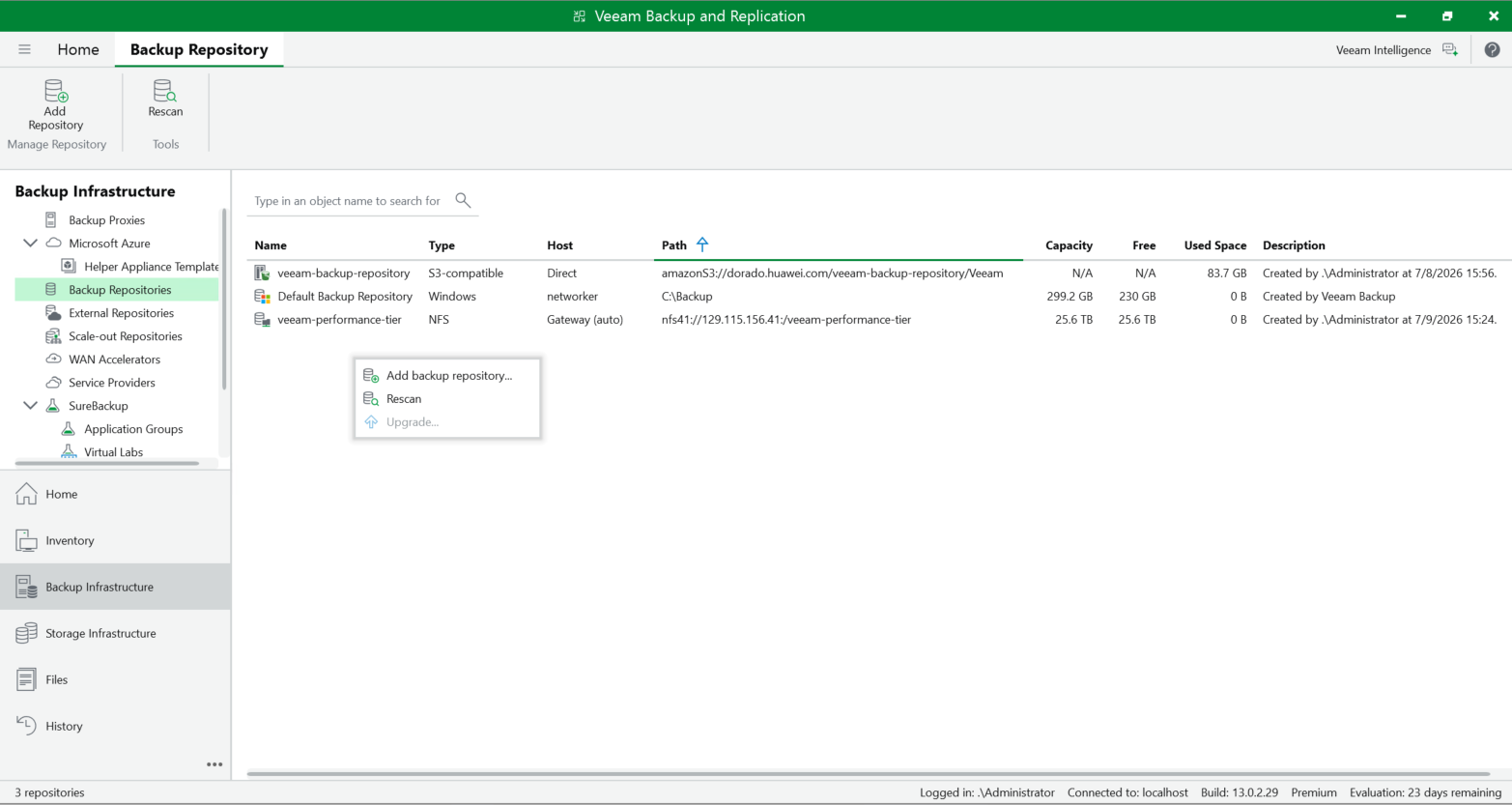The image size is (1512, 805).
Task: Click the C:\Backup path cell
Action: (x=687, y=297)
